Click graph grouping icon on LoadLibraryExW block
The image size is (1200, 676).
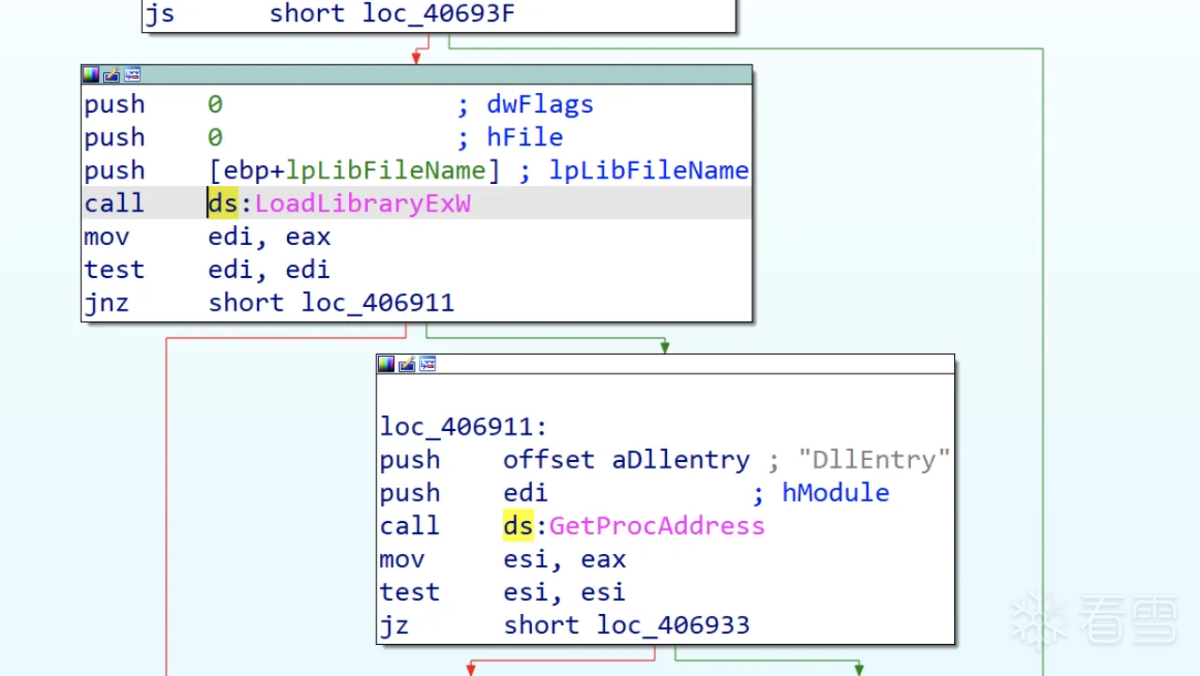(x=132, y=75)
